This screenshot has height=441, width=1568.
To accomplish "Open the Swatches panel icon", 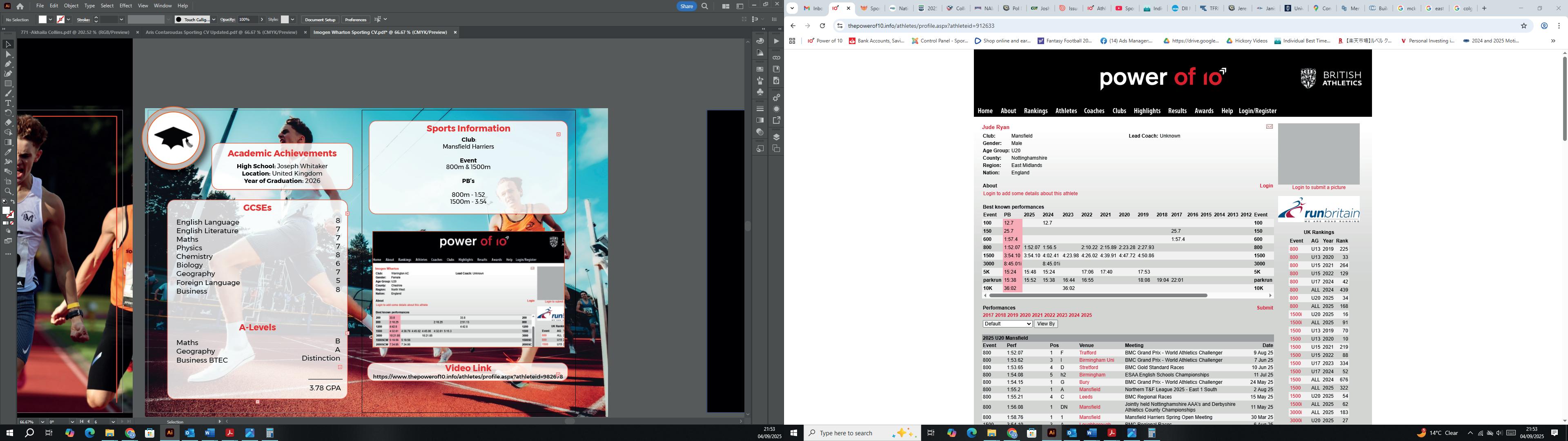I will [x=759, y=69].
